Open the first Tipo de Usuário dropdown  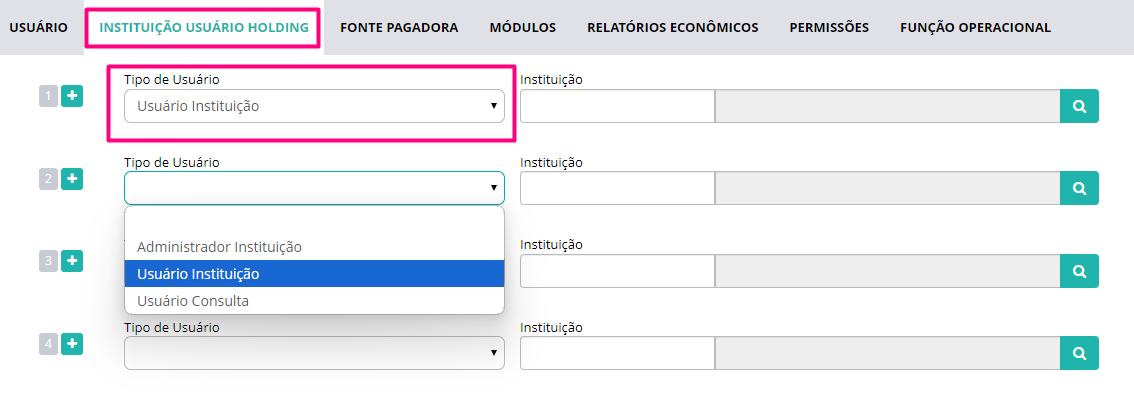(314, 106)
